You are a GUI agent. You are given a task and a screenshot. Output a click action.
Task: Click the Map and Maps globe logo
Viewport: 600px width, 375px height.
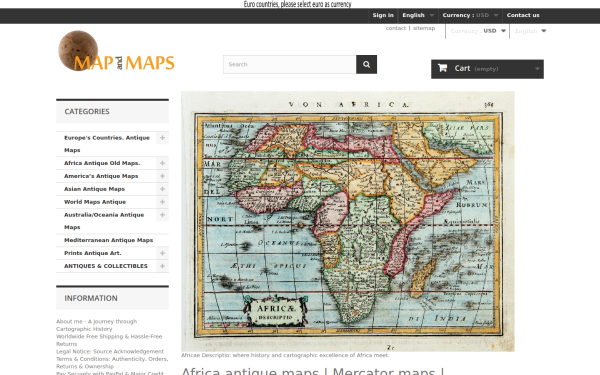[x=116, y=51]
